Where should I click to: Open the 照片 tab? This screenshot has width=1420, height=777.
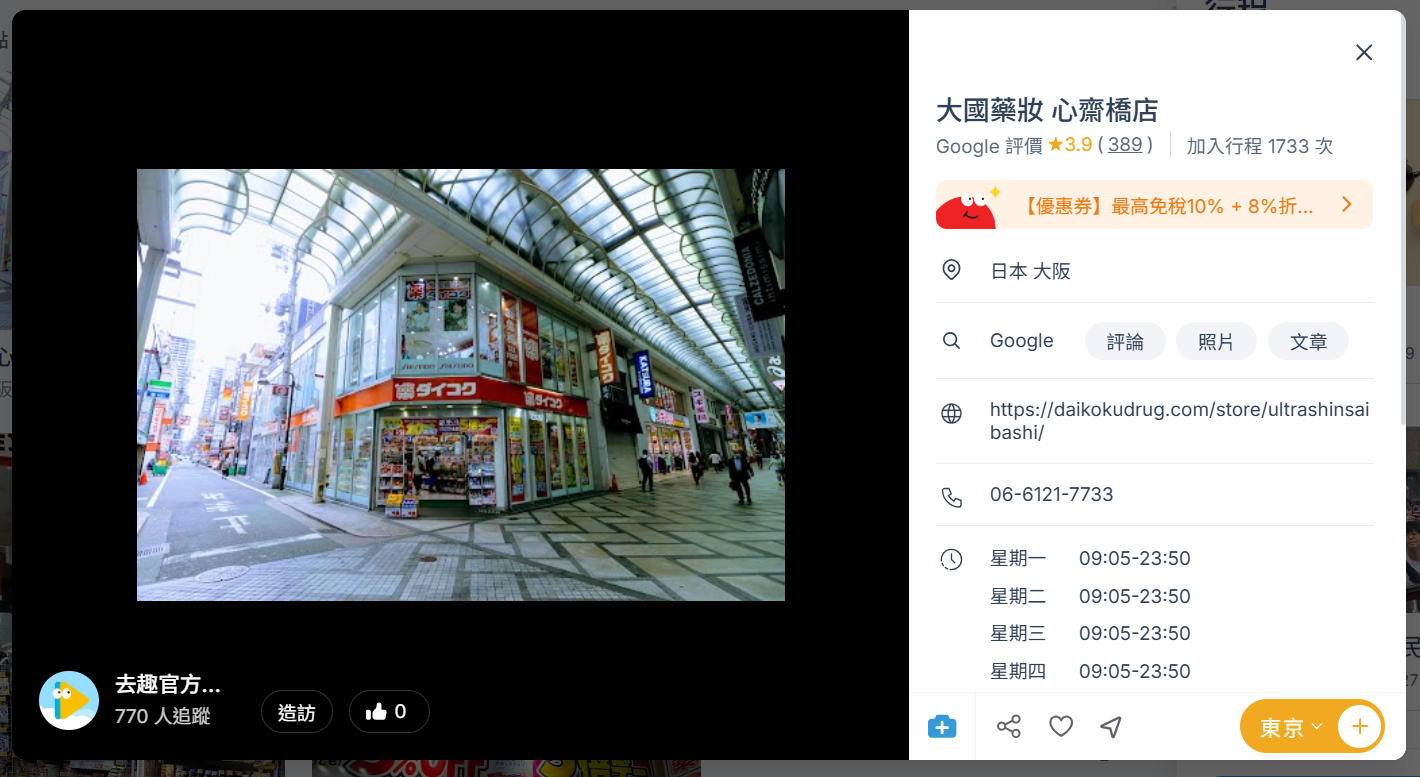(x=1216, y=340)
